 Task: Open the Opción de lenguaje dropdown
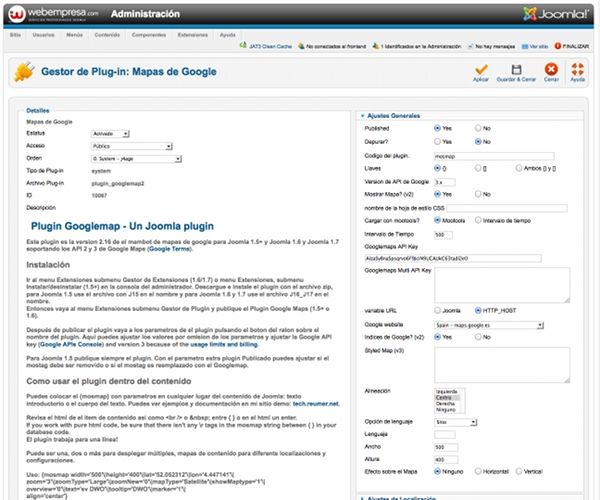(456, 422)
